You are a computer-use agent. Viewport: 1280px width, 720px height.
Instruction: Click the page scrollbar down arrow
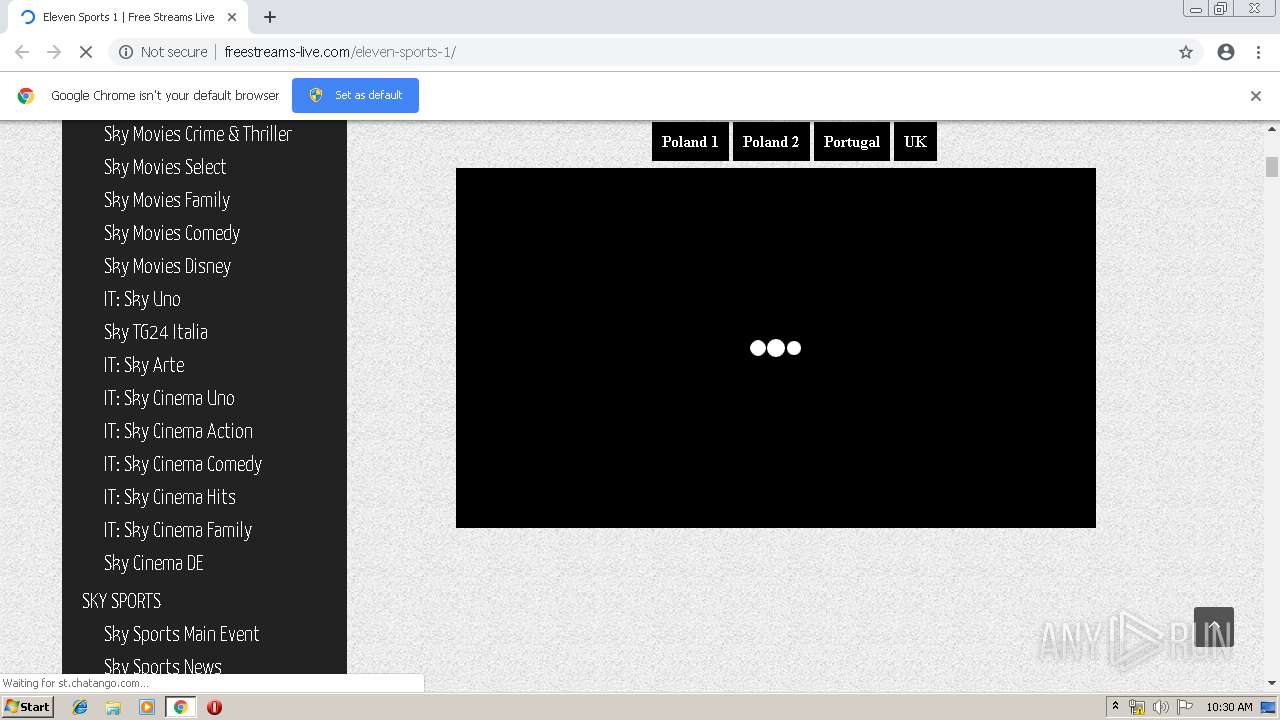(1272, 684)
